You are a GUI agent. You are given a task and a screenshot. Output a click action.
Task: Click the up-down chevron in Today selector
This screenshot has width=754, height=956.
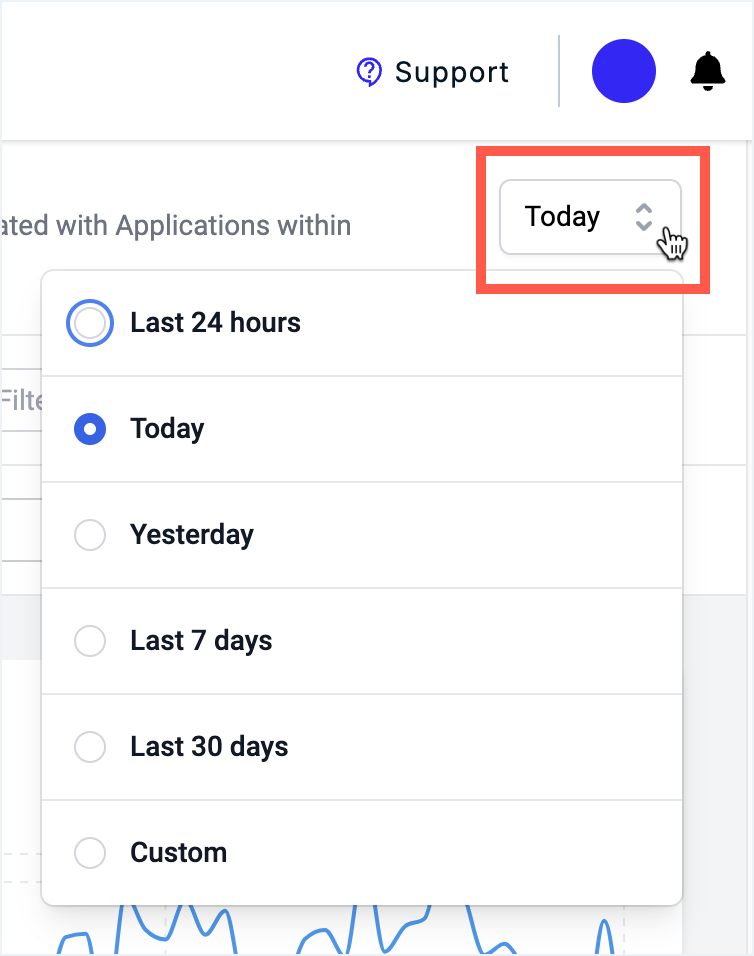tap(644, 217)
